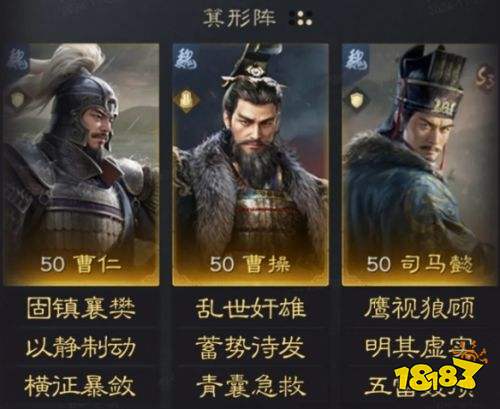Select the 乱世奸雄 skill
Image resolution: width=500 pixels, height=409 pixels.
pyautogui.click(x=250, y=308)
